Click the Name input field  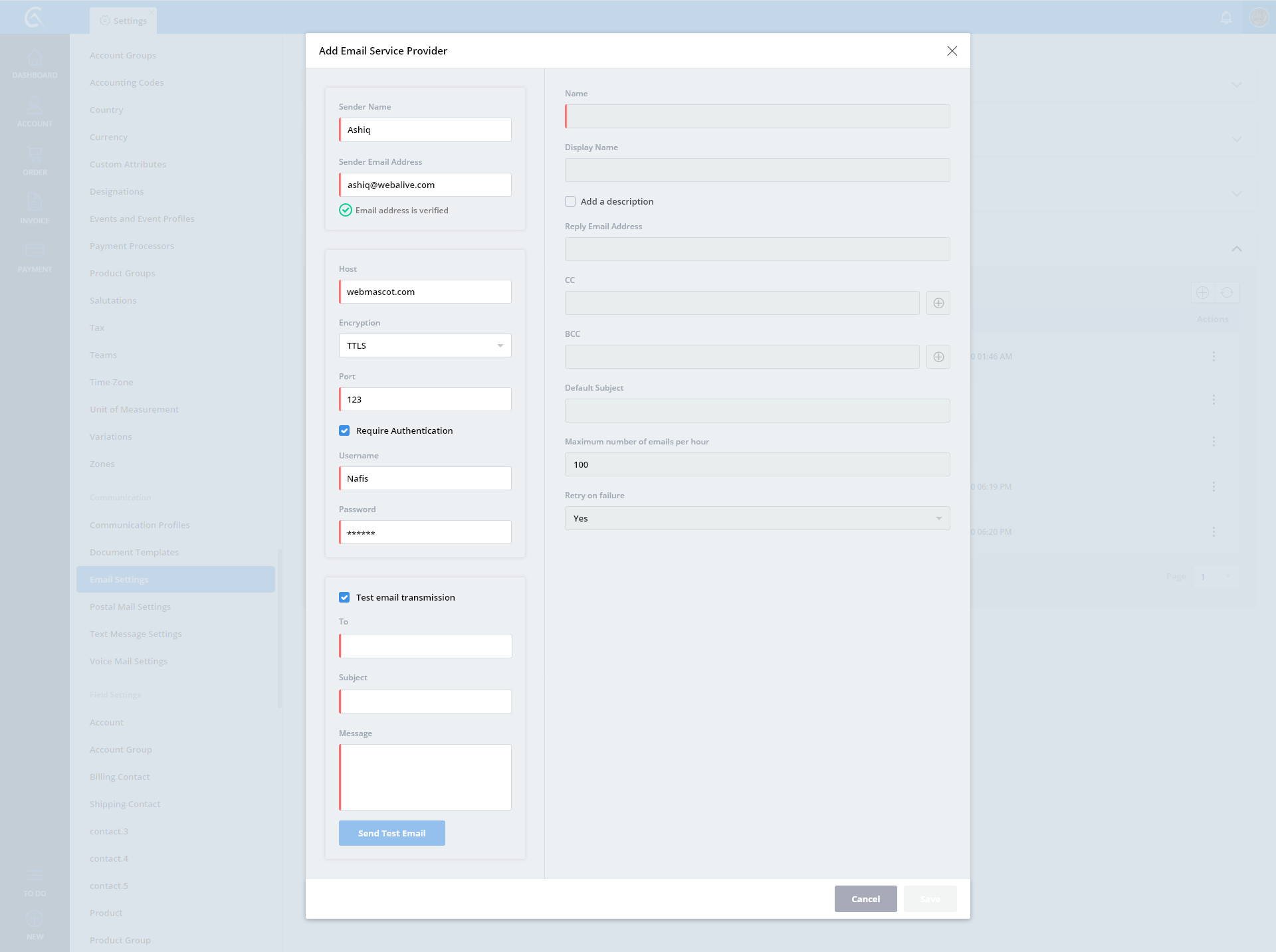757,116
